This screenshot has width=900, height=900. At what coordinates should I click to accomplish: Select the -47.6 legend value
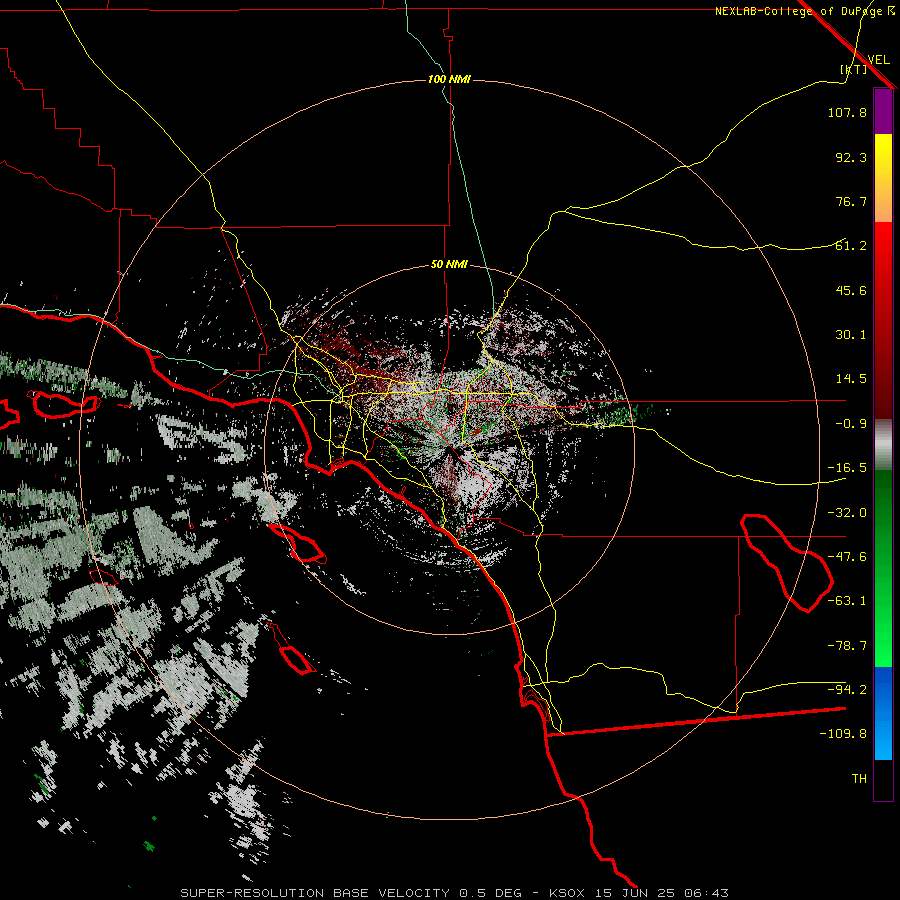pyautogui.click(x=847, y=557)
